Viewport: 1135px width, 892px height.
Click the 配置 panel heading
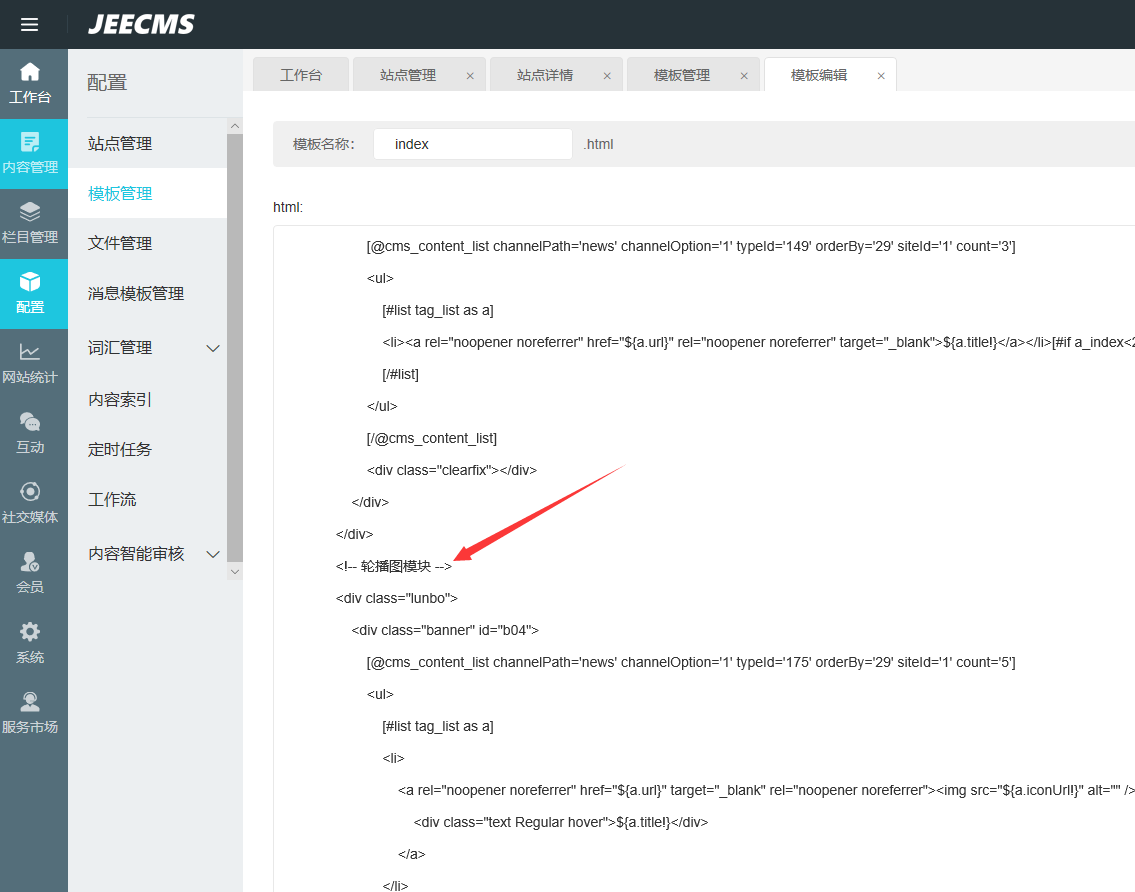pyautogui.click(x=107, y=83)
